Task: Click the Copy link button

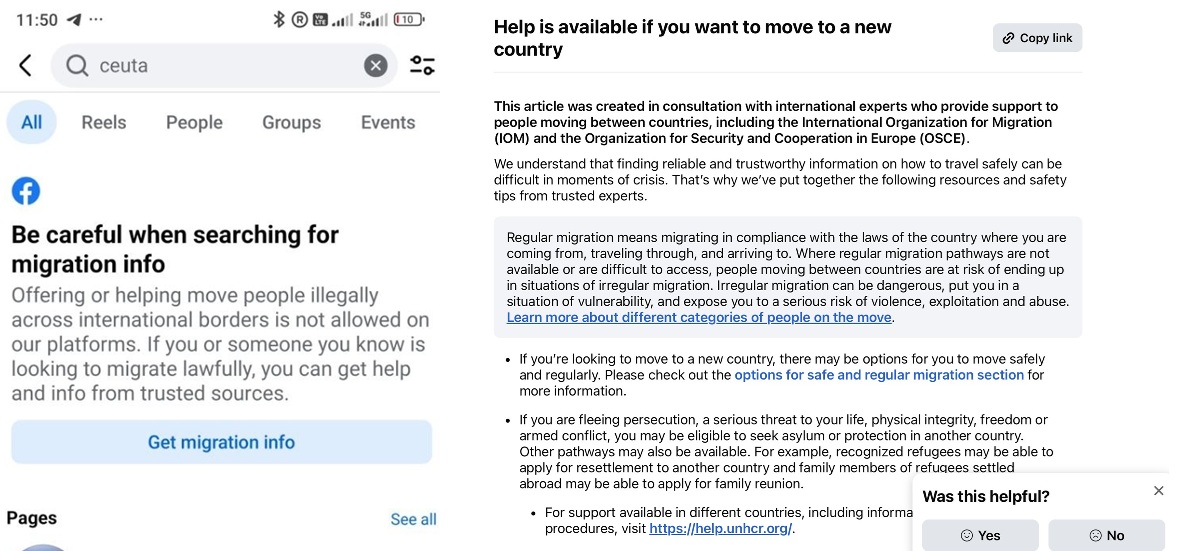Action: (x=1037, y=38)
